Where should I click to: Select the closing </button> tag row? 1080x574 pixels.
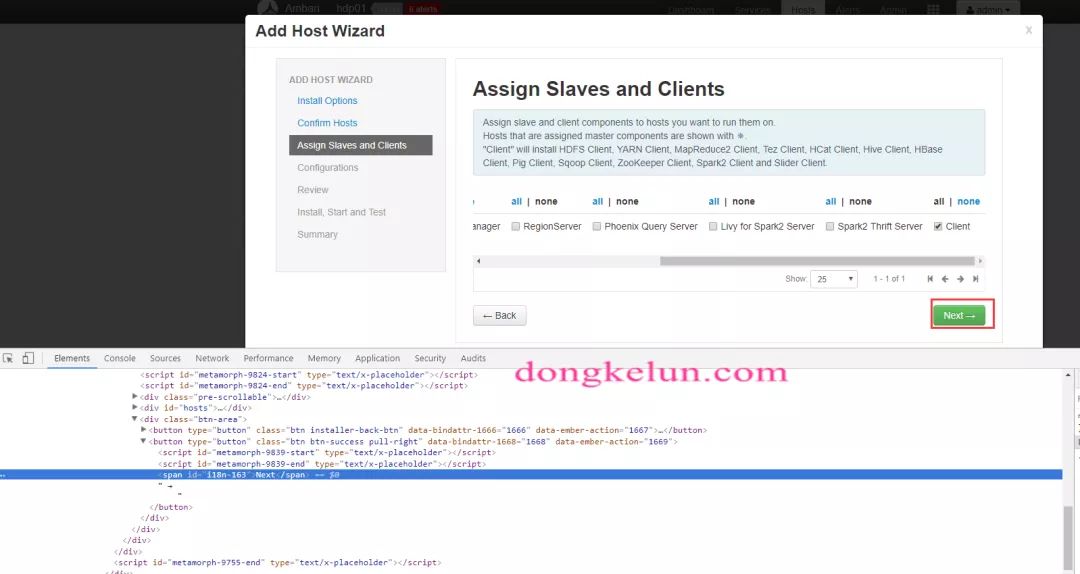coord(172,507)
